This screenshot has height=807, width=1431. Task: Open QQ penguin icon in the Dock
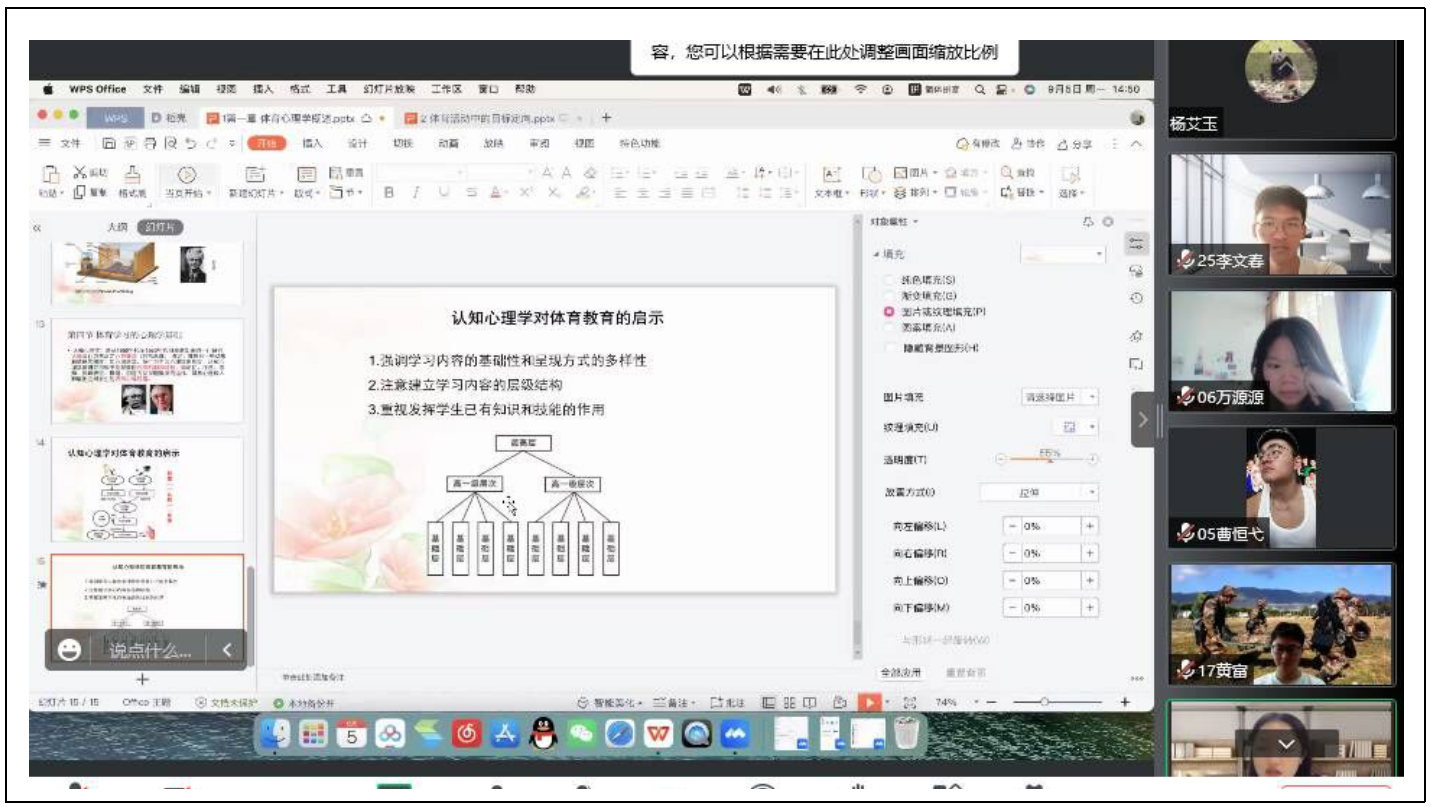[x=543, y=734]
